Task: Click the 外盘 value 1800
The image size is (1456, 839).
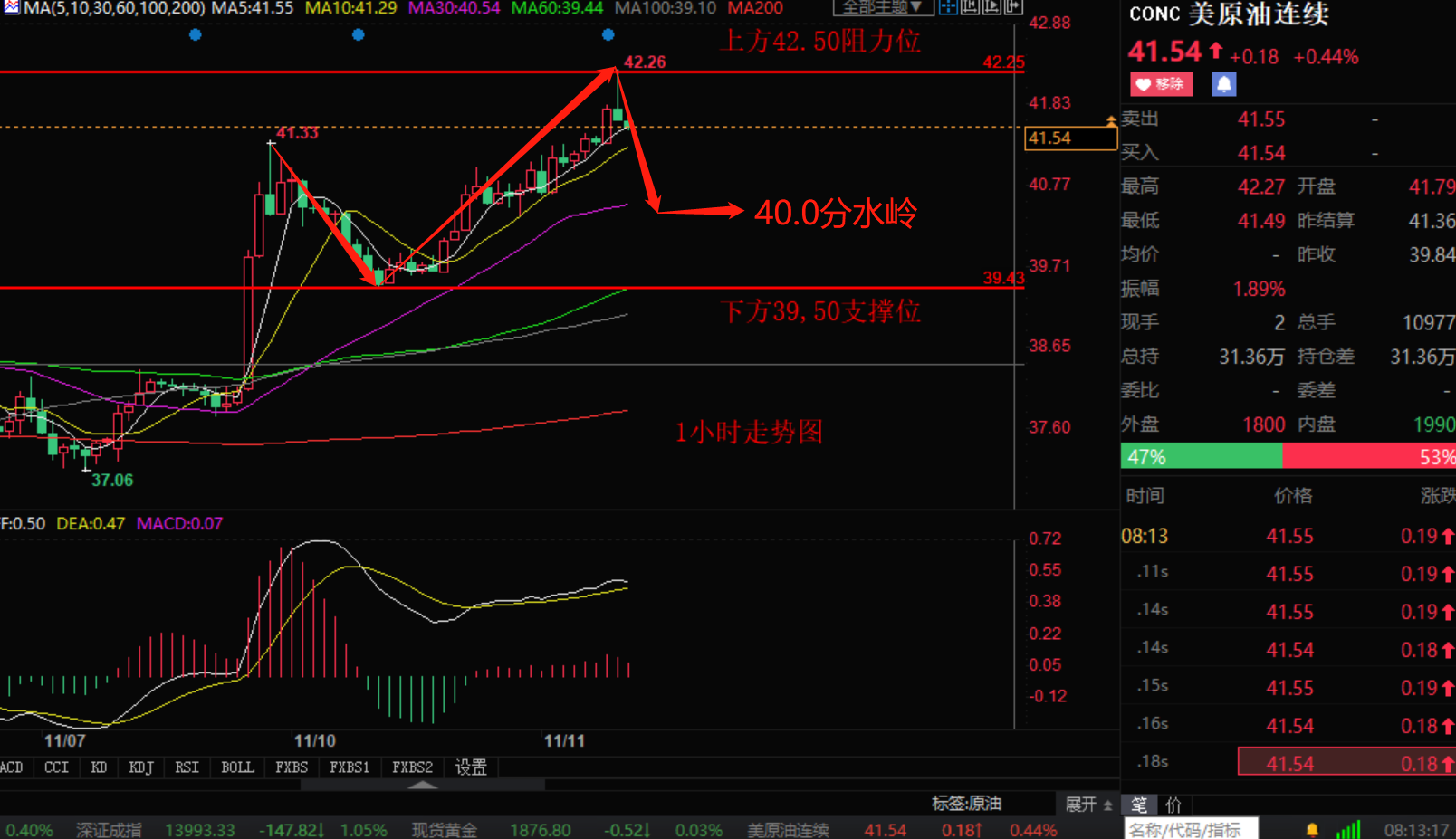Action: [1263, 424]
